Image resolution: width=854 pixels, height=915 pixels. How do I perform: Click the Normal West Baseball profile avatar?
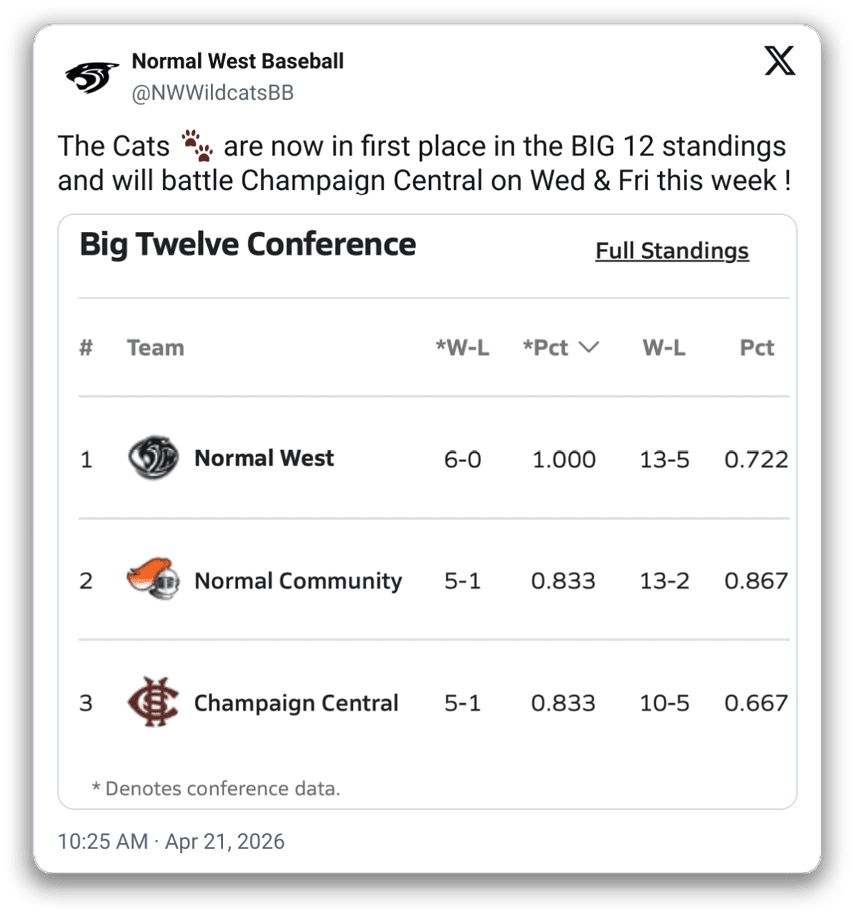[92, 77]
